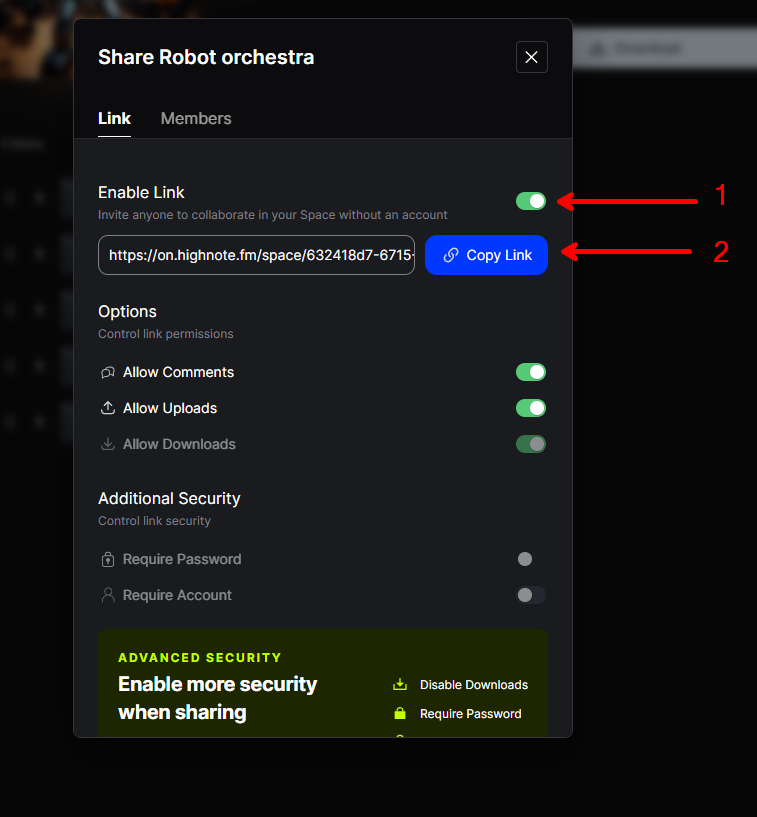Click the Allow Comments speech bubble icon
This screenshot has width=757, height=817.
(x=108, y=373)
